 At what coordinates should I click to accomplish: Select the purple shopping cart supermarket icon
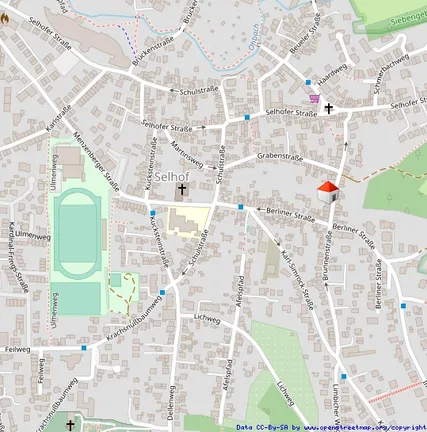[x=314, y=99]
